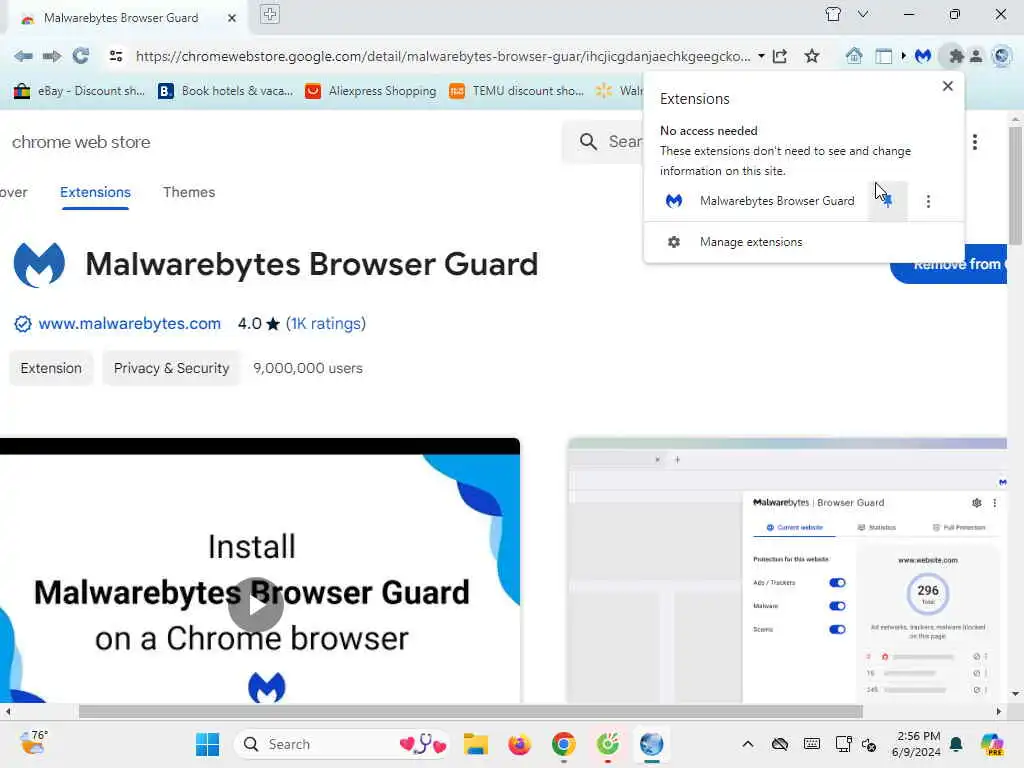This screenshot has height=768, width=1024.
Task: Open pinned Malwarebytes icon in the toolbar
Action: coord(923,56)
